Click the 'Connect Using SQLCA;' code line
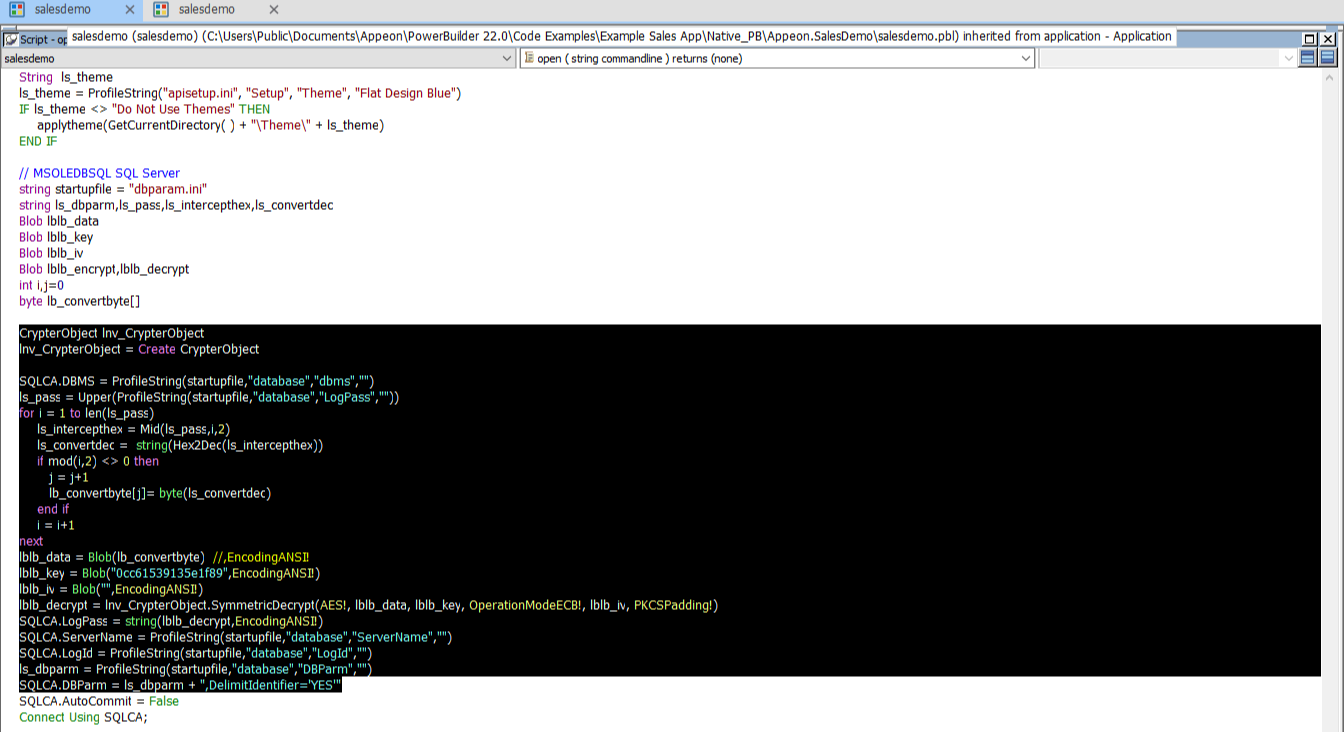The width and height of the screenshot is (1344, 732). pos(83,717)
